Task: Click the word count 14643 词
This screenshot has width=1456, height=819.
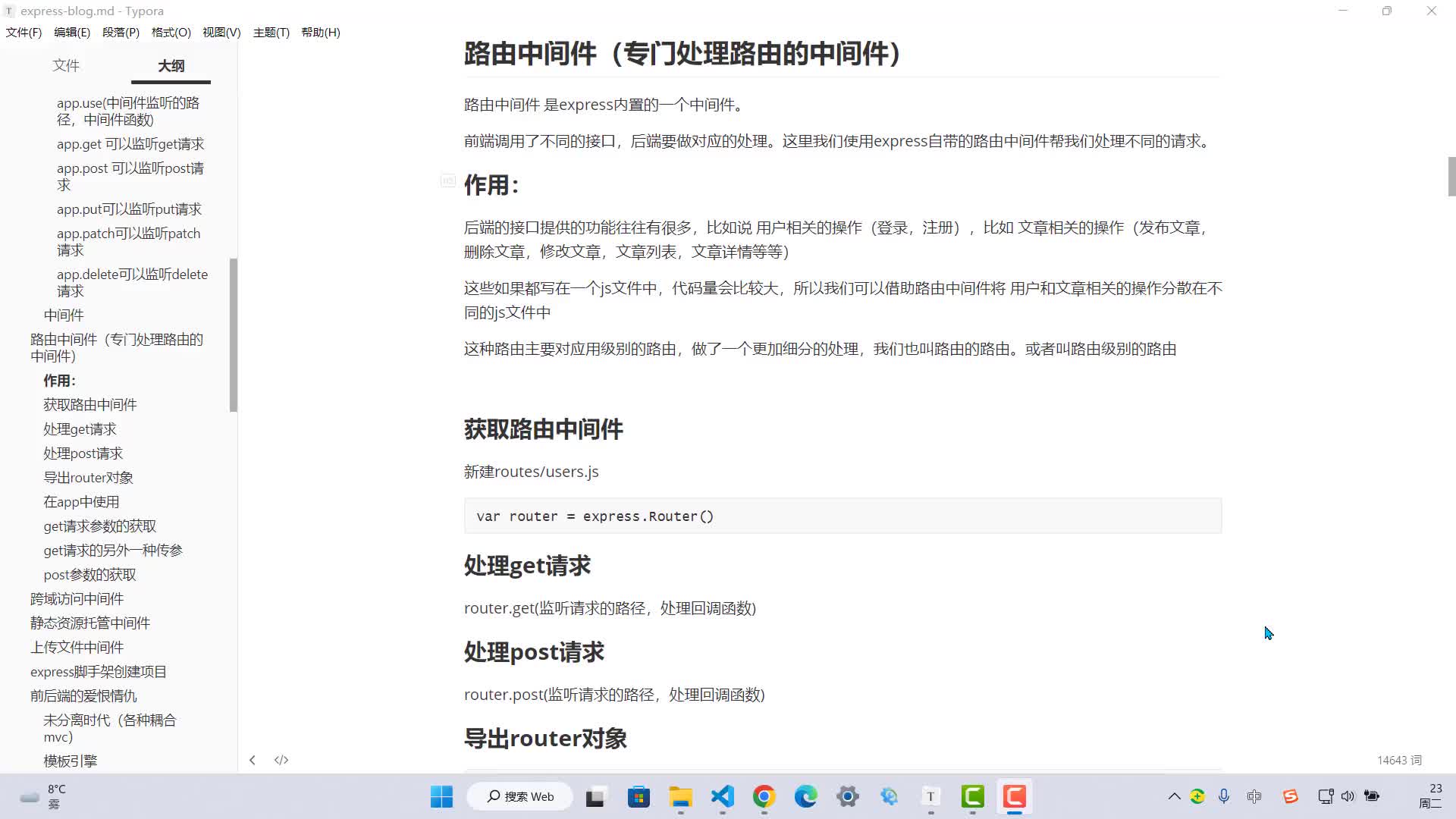Action: tap(1399, 760)
